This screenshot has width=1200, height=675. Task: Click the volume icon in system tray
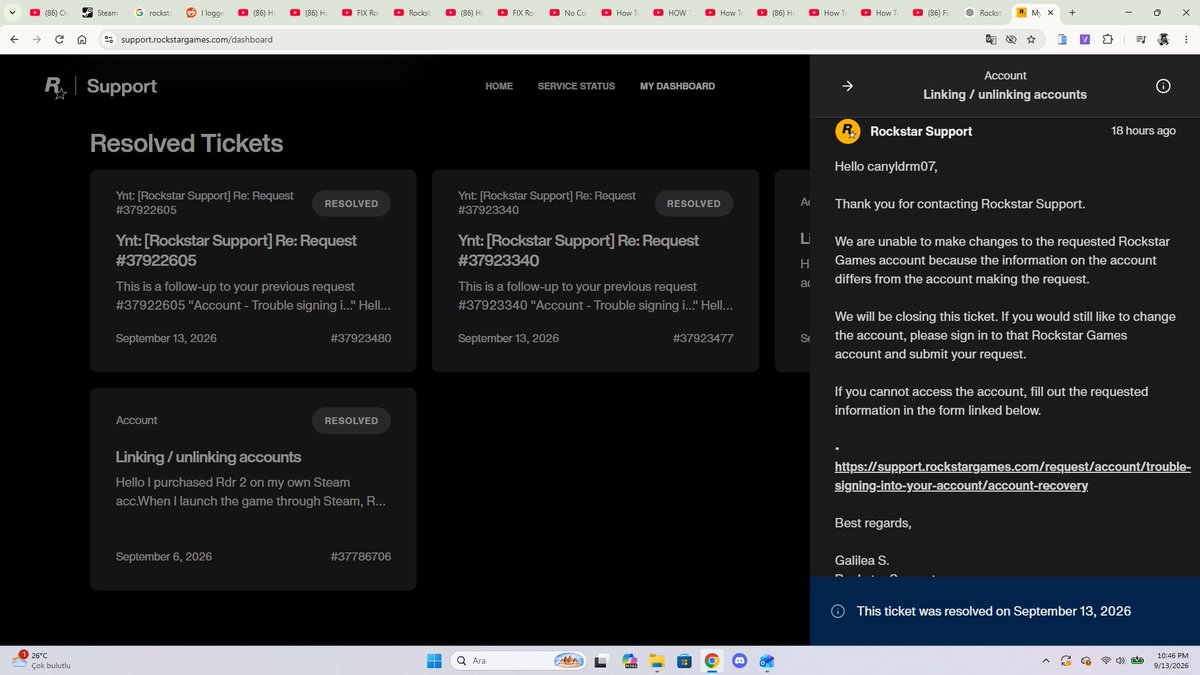click(x=1121, y=661)
